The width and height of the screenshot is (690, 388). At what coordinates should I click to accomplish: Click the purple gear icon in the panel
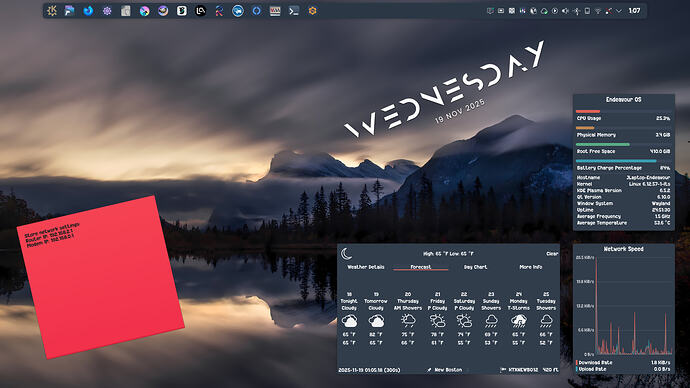pyautogui.click(x=107, y=11)
